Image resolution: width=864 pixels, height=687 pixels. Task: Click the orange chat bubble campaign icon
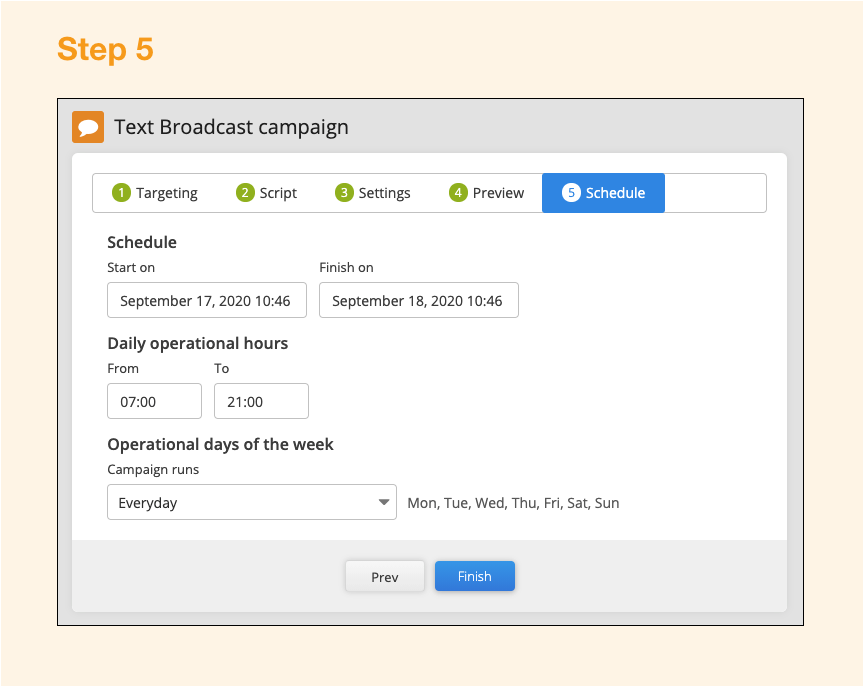pyautogui.click(x=88, y=127)
